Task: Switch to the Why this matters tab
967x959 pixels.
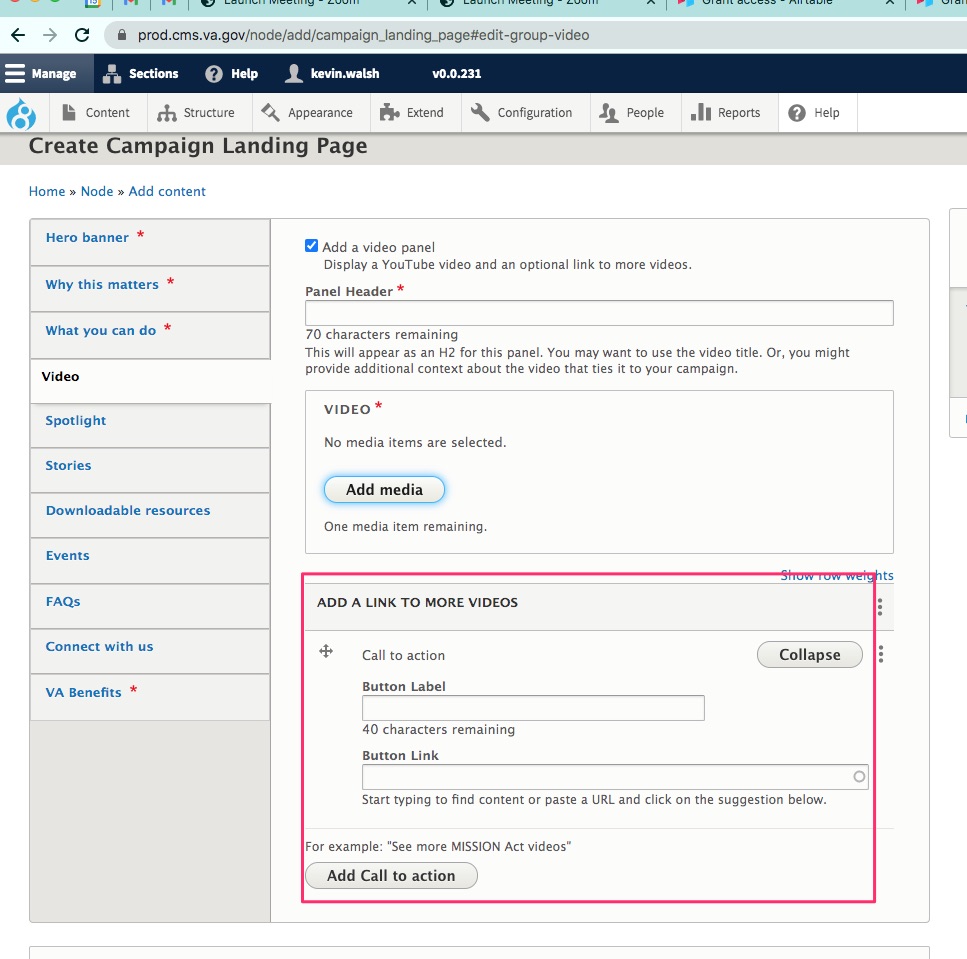Action: click(x=150, y=289)
